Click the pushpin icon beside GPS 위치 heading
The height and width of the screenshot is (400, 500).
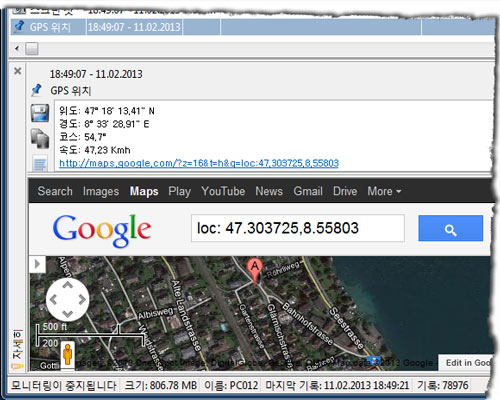(36, 90)
